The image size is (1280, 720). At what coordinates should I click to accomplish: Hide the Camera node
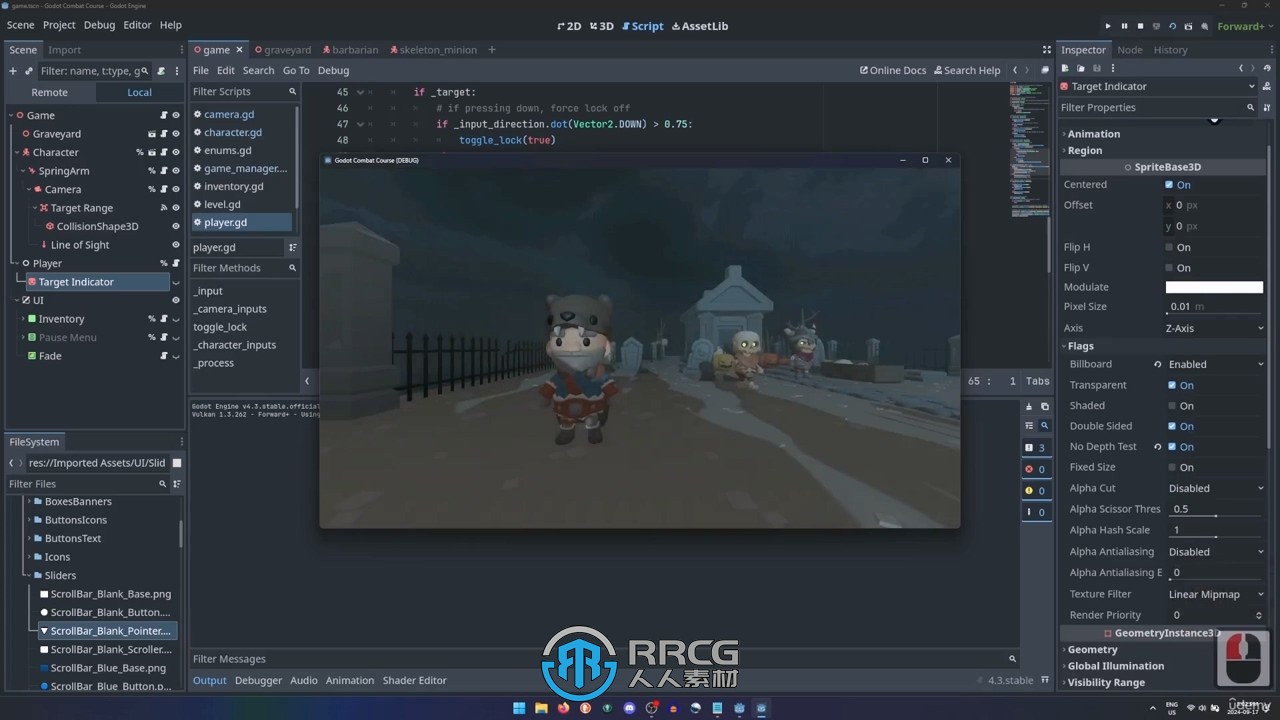tap(176, 189)
